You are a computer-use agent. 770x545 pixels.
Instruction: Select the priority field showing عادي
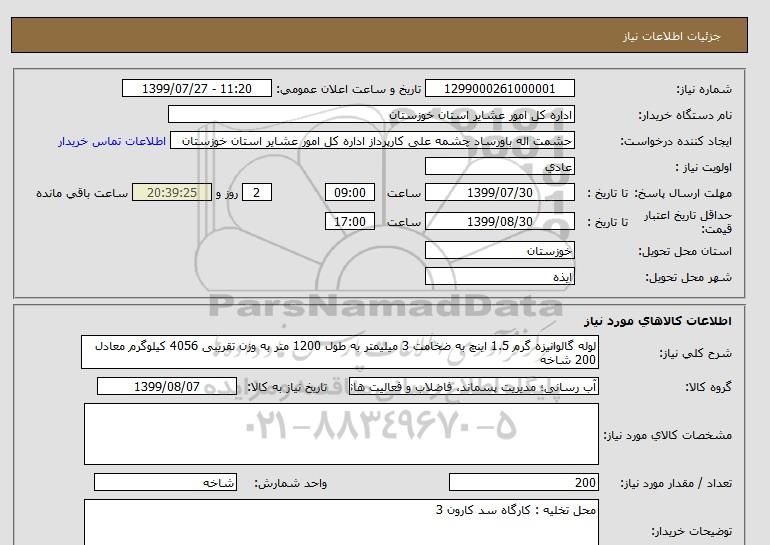coord(499,166)
